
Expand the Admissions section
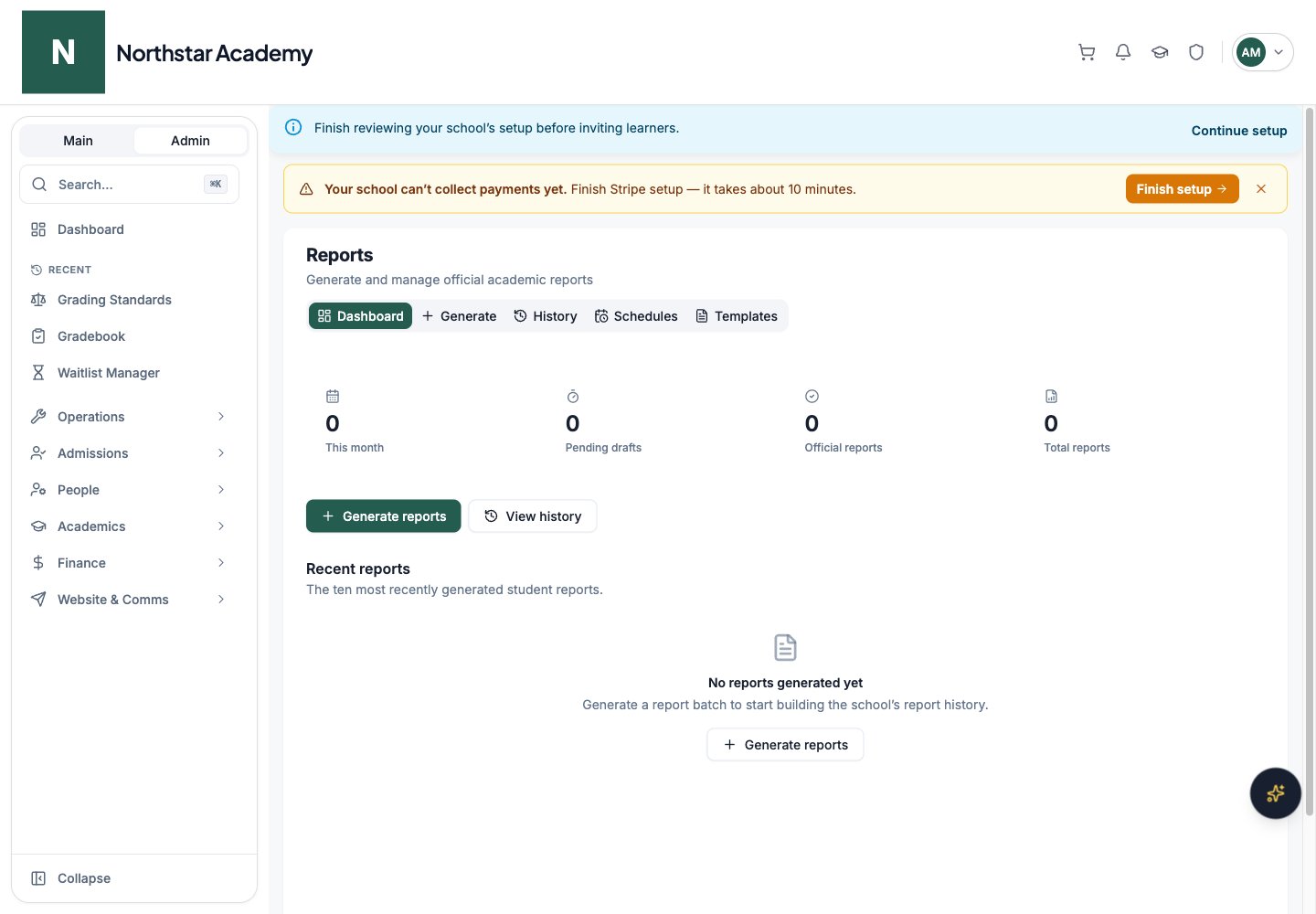(129, 453)
